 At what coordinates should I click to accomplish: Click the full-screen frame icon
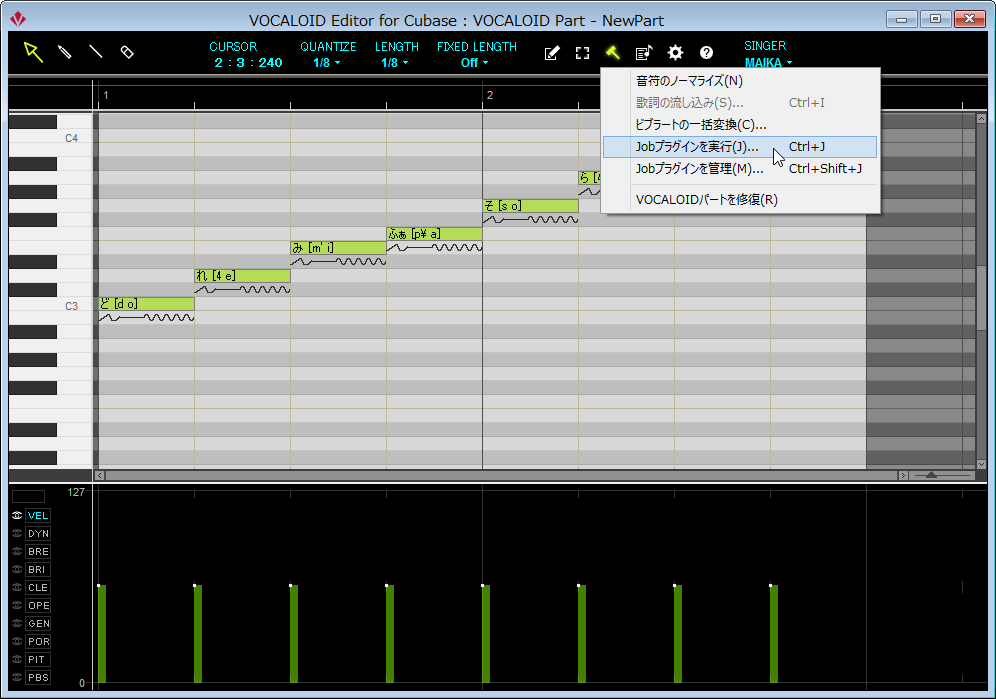(x=582, y=53)
